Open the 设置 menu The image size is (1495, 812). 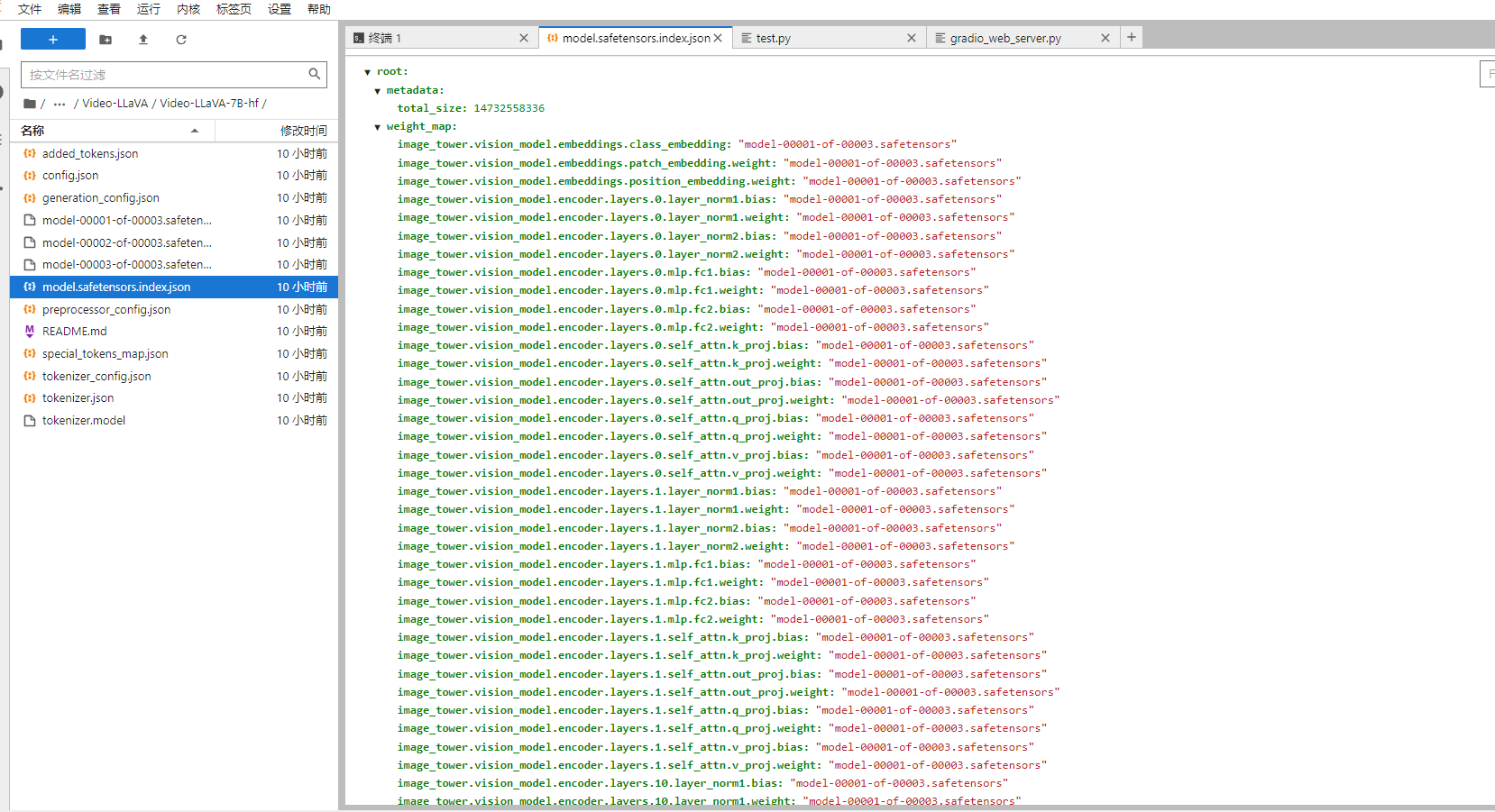point(280,9)
